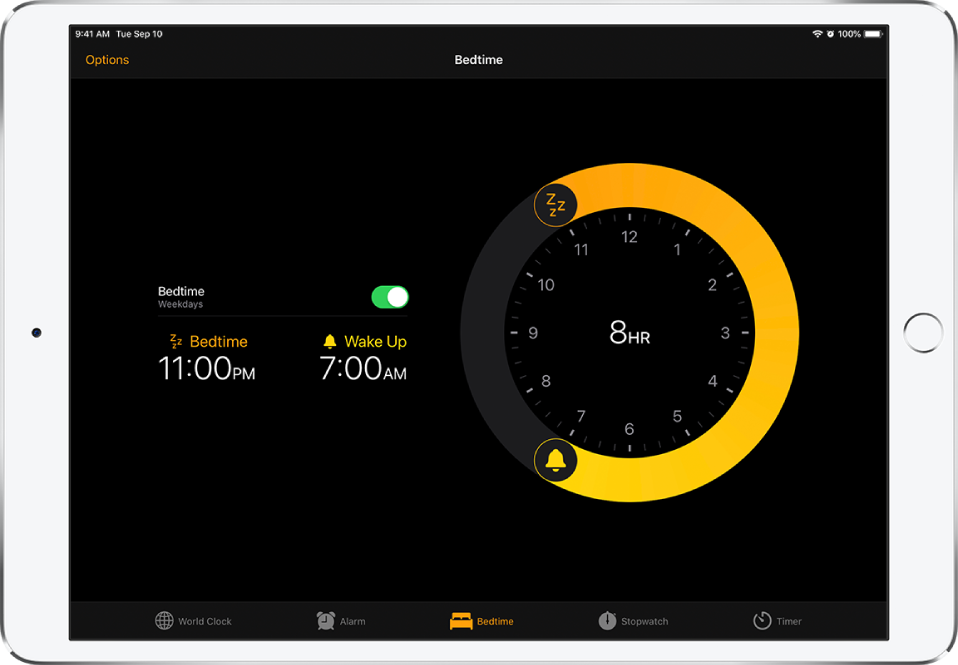Tap the bell wake handle on dial
The height and width of the screenshot is (665, 958).
point(555,461)
